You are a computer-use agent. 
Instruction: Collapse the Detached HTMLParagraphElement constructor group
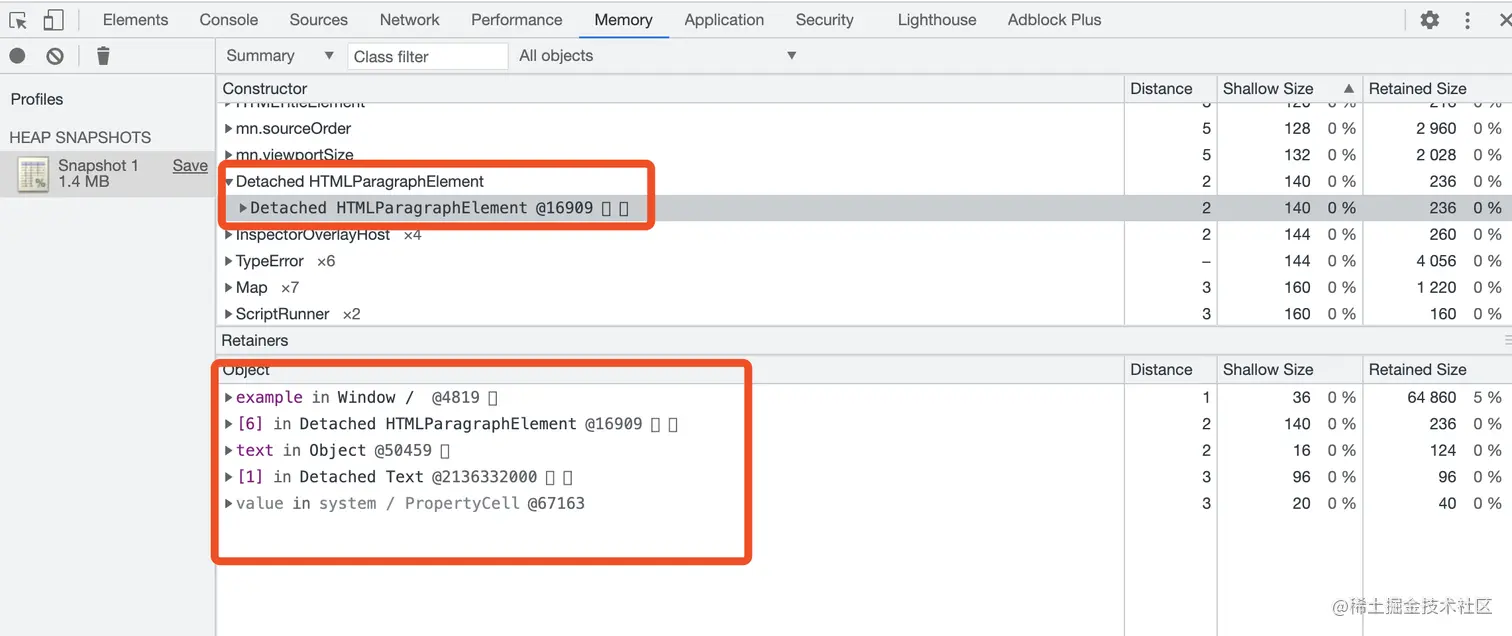229,182
